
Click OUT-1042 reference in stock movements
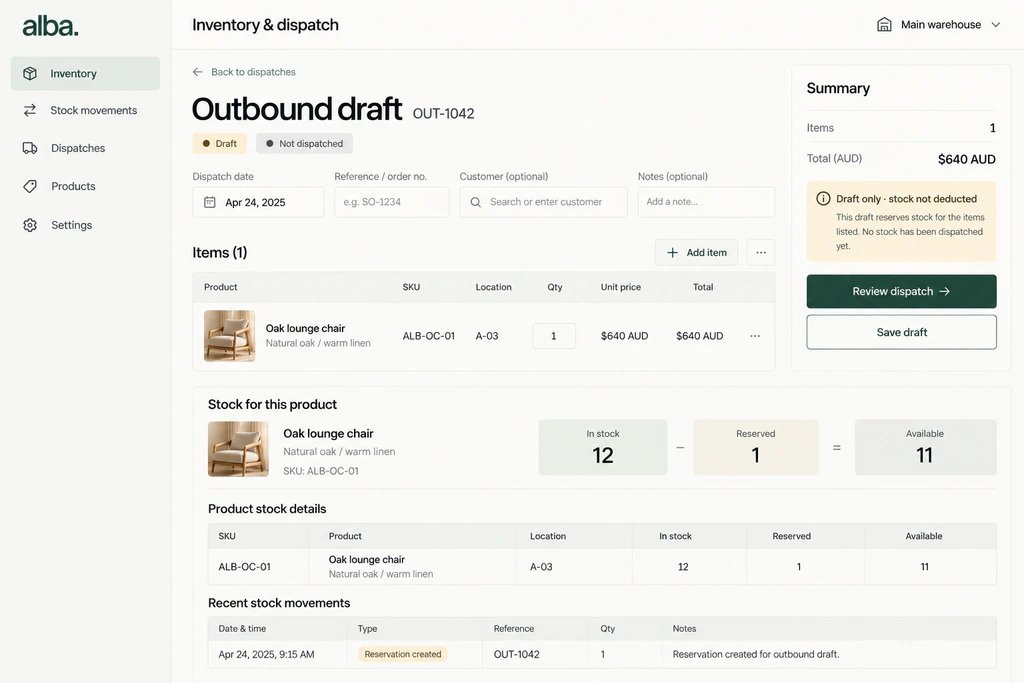click(517, 654)
